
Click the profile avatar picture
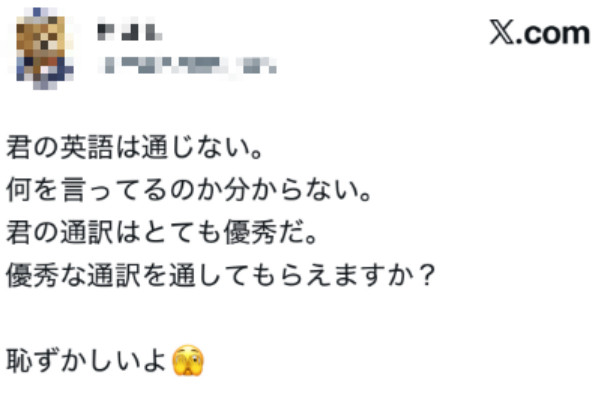click(40, 45)
